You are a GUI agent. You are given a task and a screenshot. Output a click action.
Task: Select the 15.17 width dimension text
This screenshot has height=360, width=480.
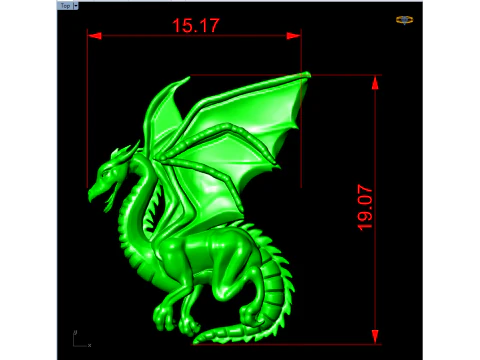196,26
